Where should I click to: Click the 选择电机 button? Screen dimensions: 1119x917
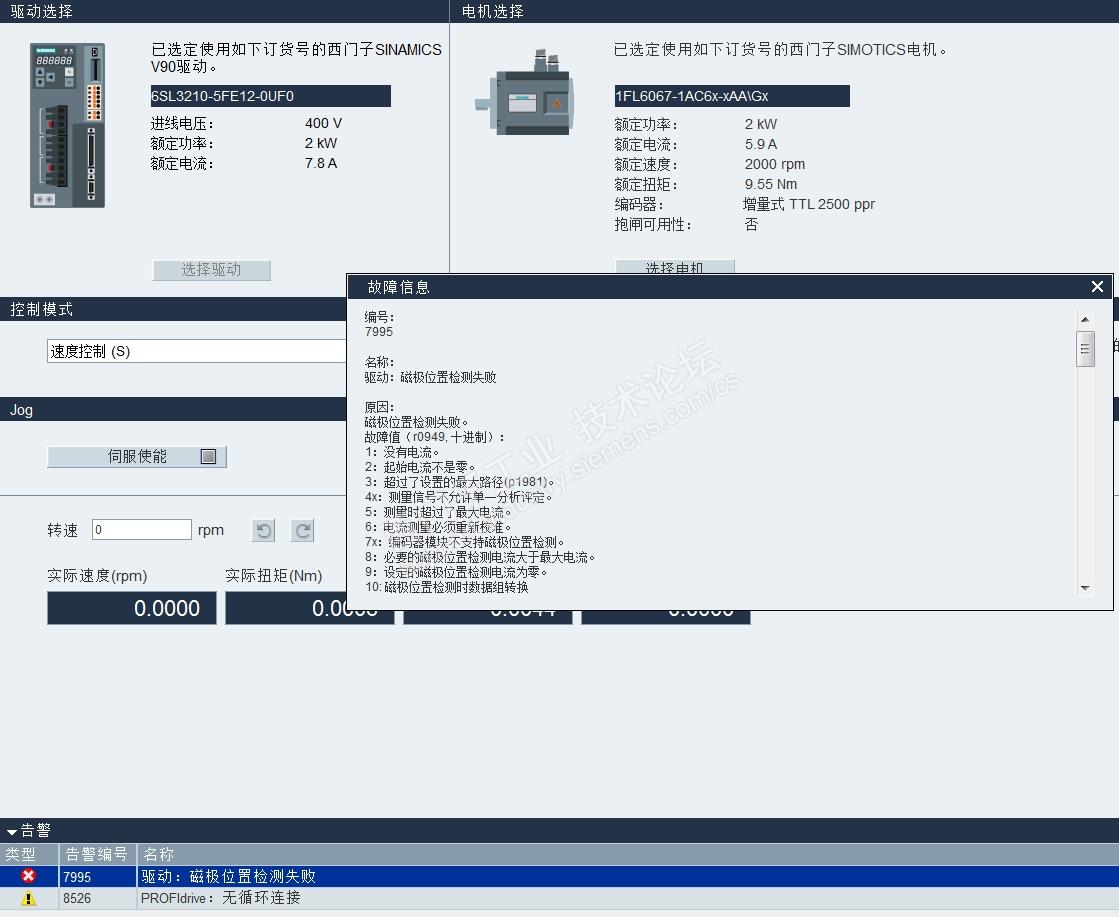pos(674,267)
